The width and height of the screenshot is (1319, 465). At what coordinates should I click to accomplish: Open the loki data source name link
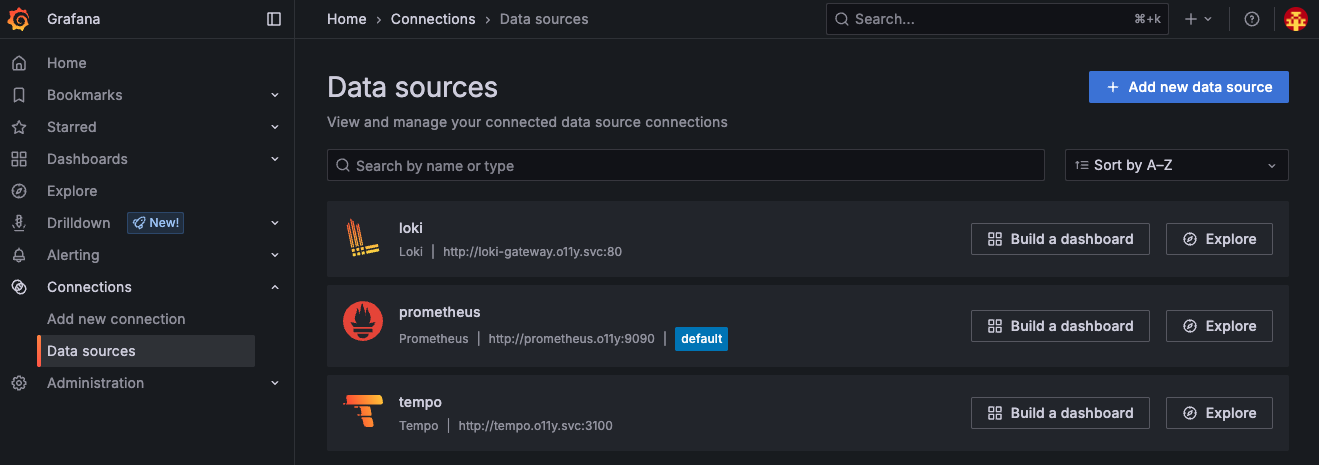pos(411,228)
